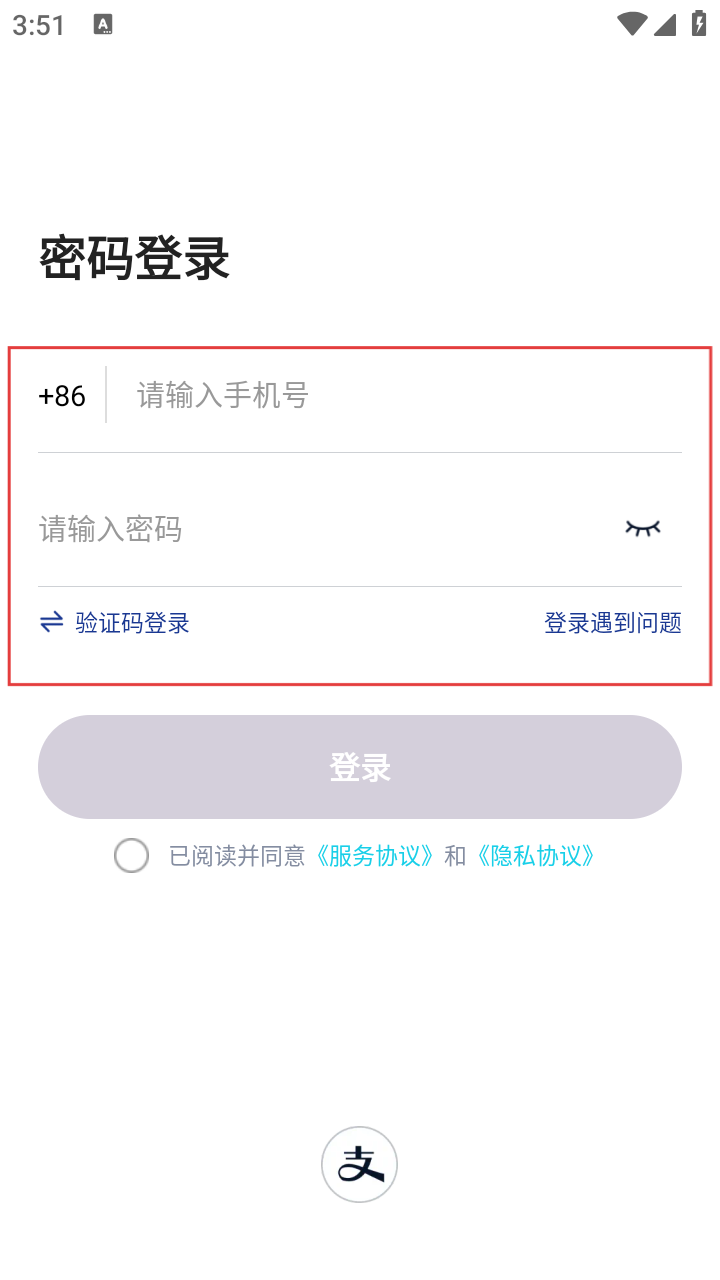Tap the Wi-Fi status icon
This screenshot has height=1280, width=720.
[631, 25]
